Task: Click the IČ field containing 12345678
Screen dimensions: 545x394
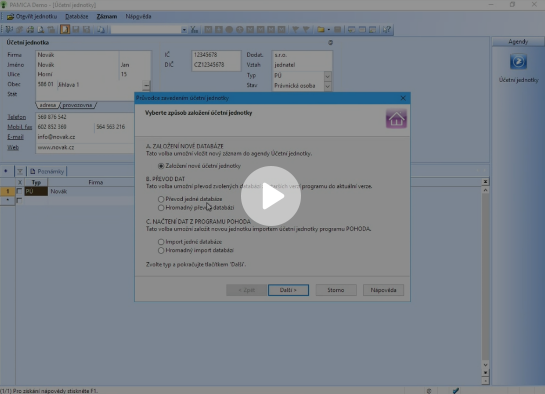Action: tap(216, 55)
